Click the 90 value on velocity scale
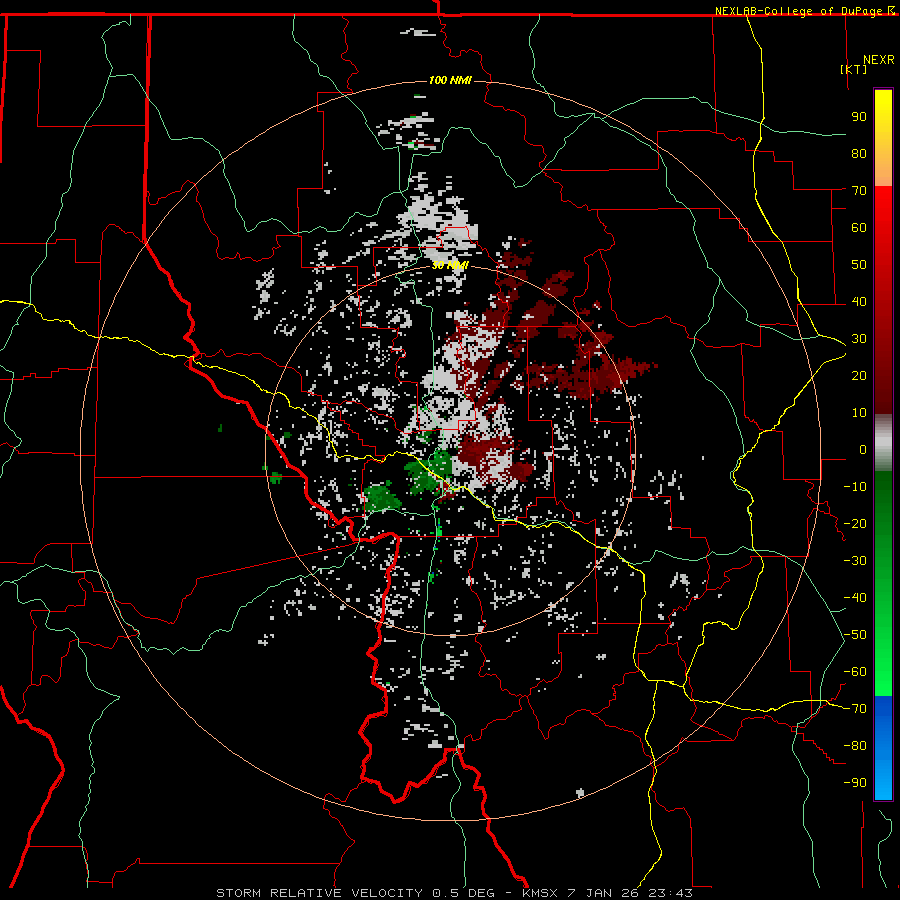Screen dimensions: 900x900 tap(859, 117)
